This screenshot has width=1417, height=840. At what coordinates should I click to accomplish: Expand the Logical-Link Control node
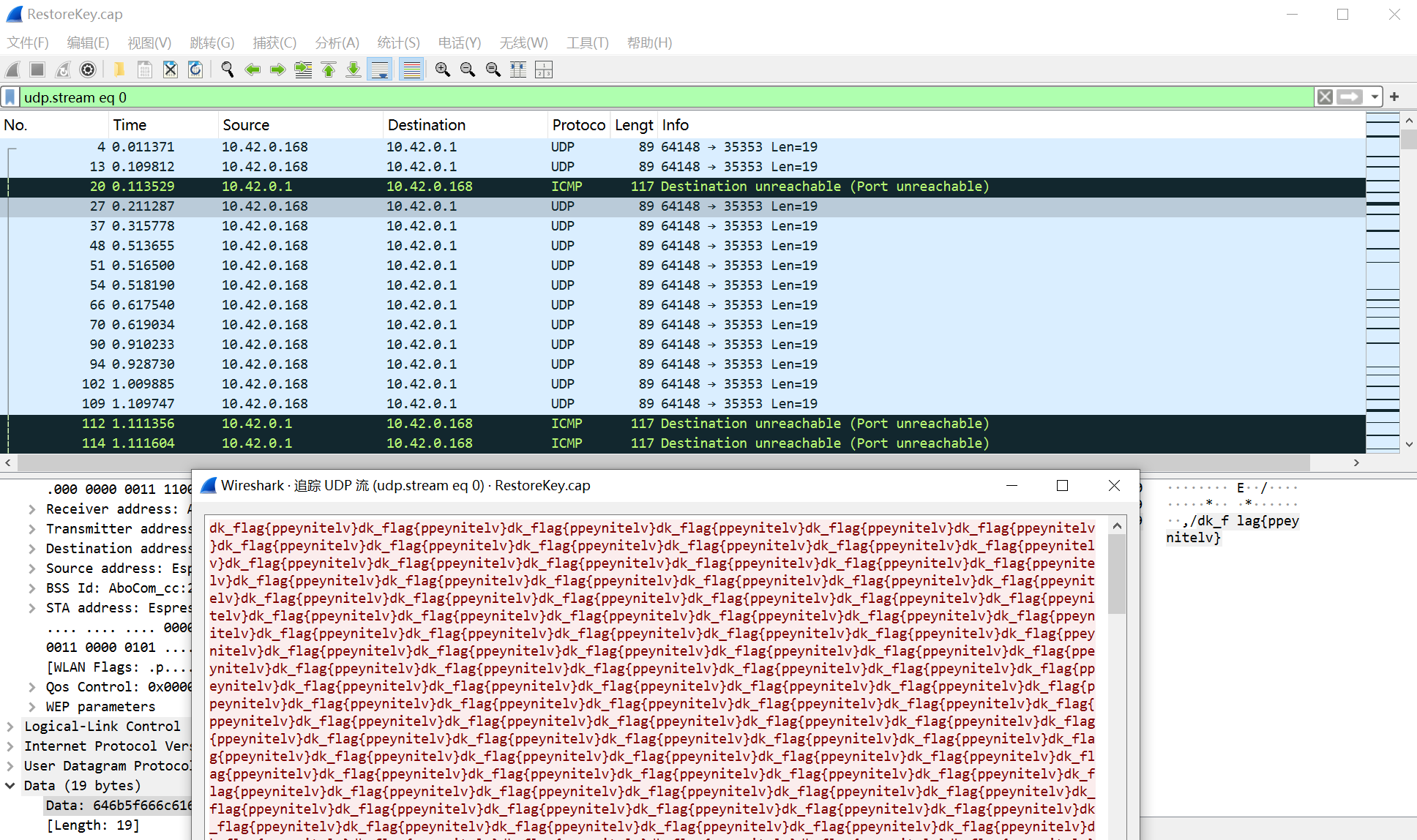tap(10, 727)
